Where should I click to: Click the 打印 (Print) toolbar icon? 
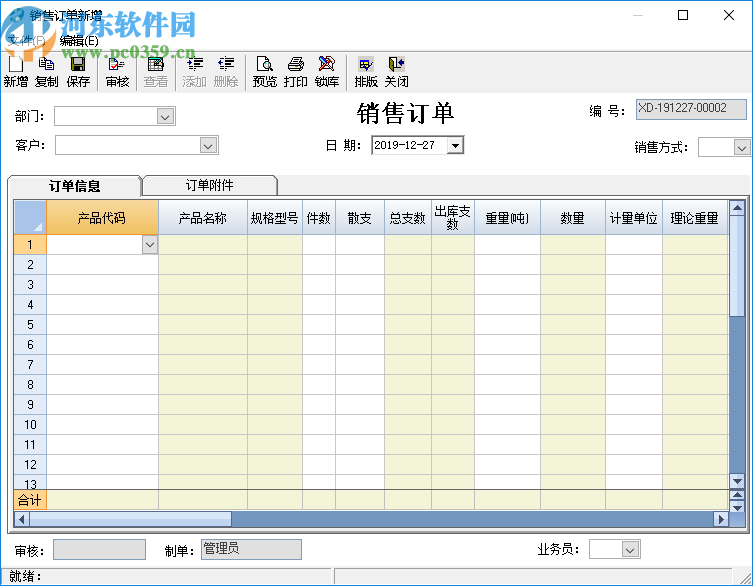296,71
